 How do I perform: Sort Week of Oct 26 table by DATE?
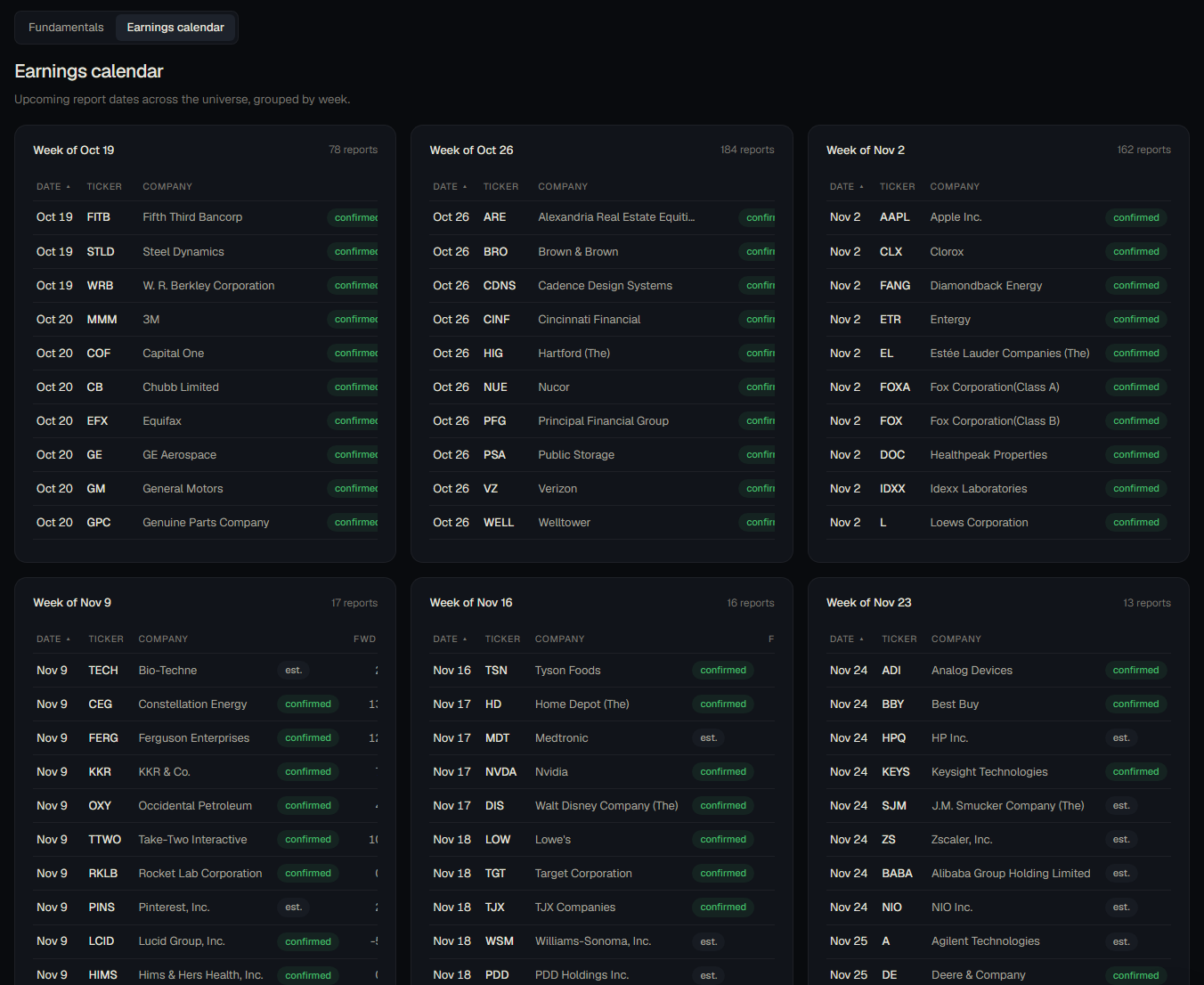450,187
